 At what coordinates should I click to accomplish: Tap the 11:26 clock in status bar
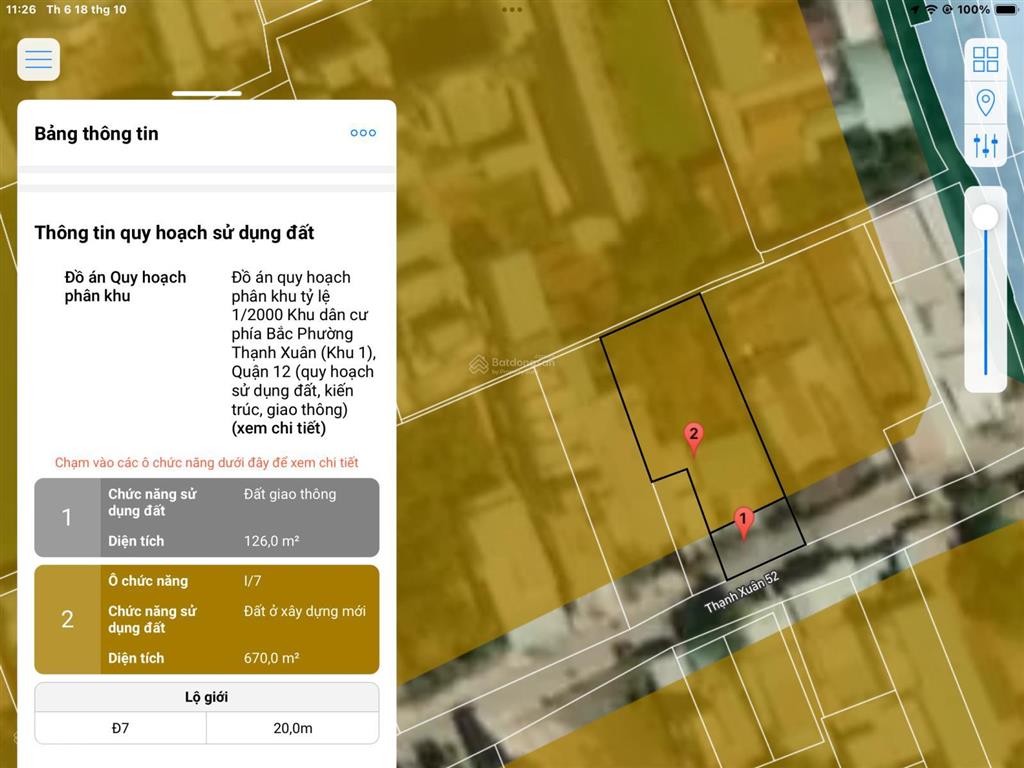click(x=21, y=9)
